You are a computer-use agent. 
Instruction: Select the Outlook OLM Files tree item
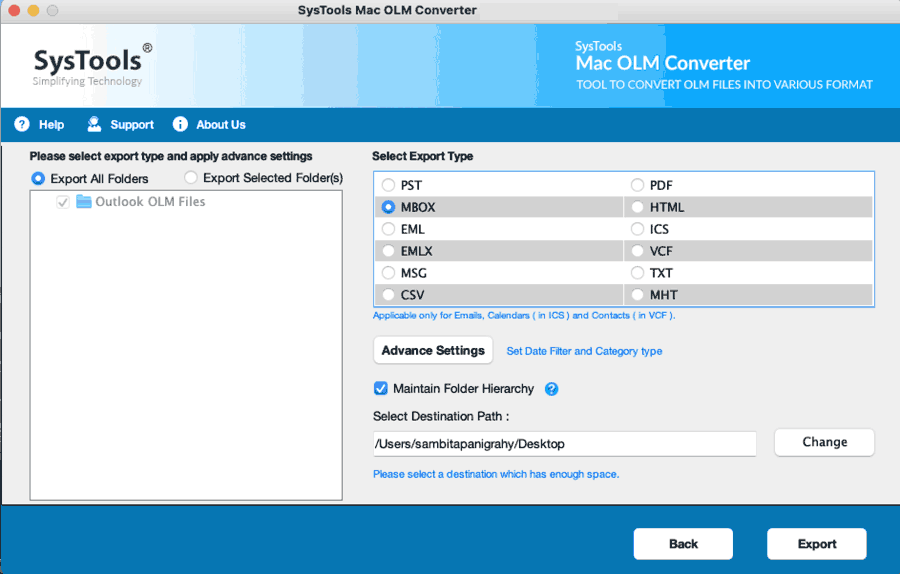(x=150, y=201)
